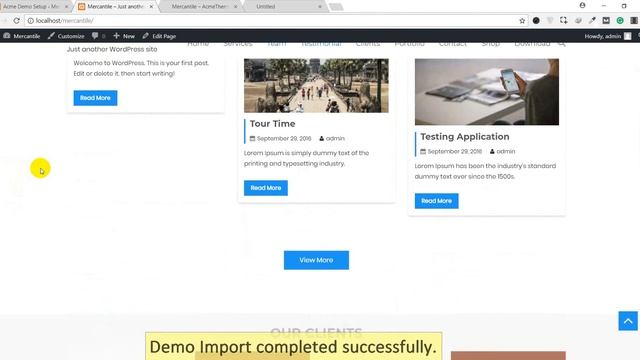Click the Testing Application featured image
The height and width of the screenshot is (360, 640).
[x=487, y=92]
